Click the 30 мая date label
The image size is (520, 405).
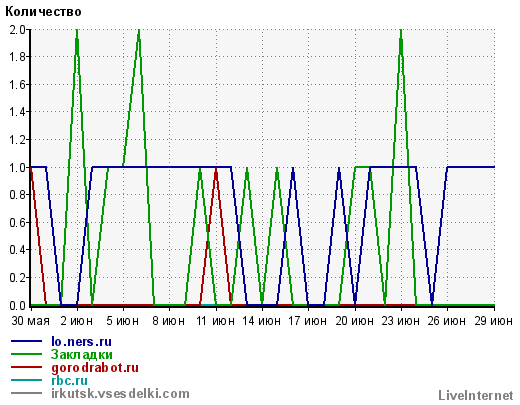tap(31, 321)
